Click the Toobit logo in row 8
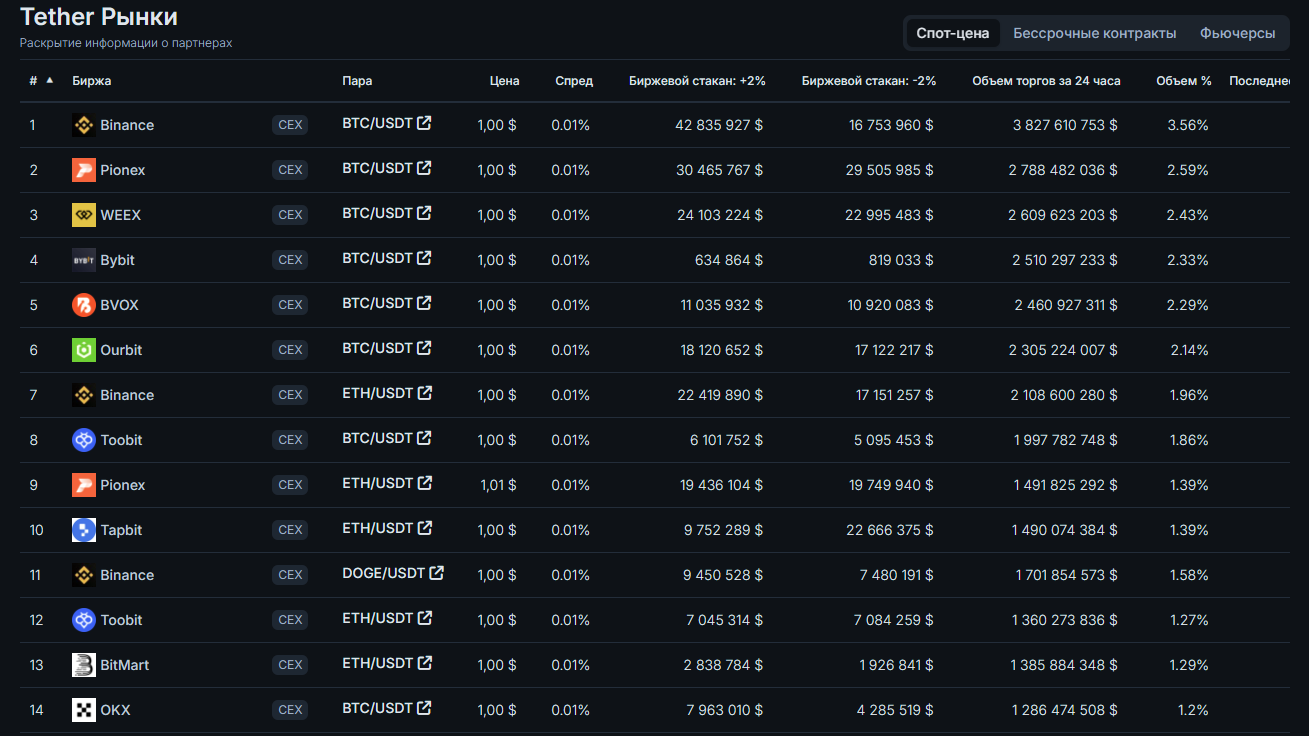The height and width of the screenshot is (736, 1309). coord(84,440)
